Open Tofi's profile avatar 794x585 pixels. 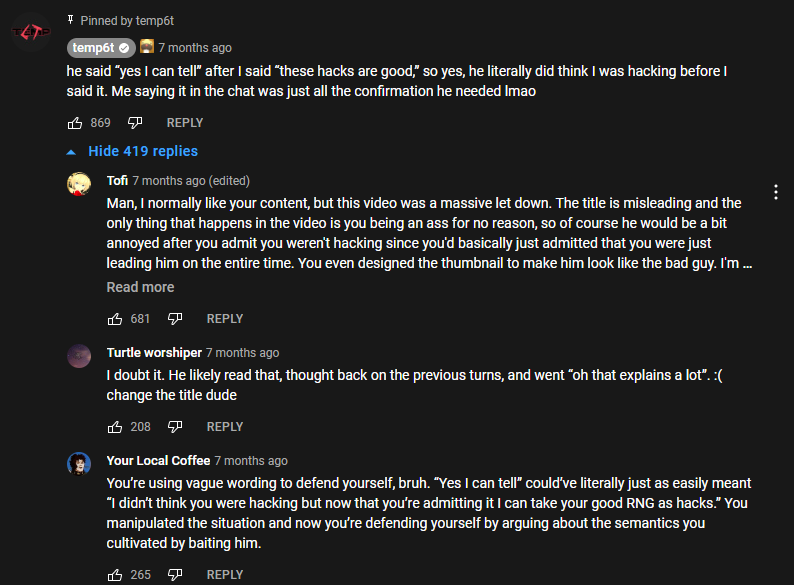coord(79,183)
